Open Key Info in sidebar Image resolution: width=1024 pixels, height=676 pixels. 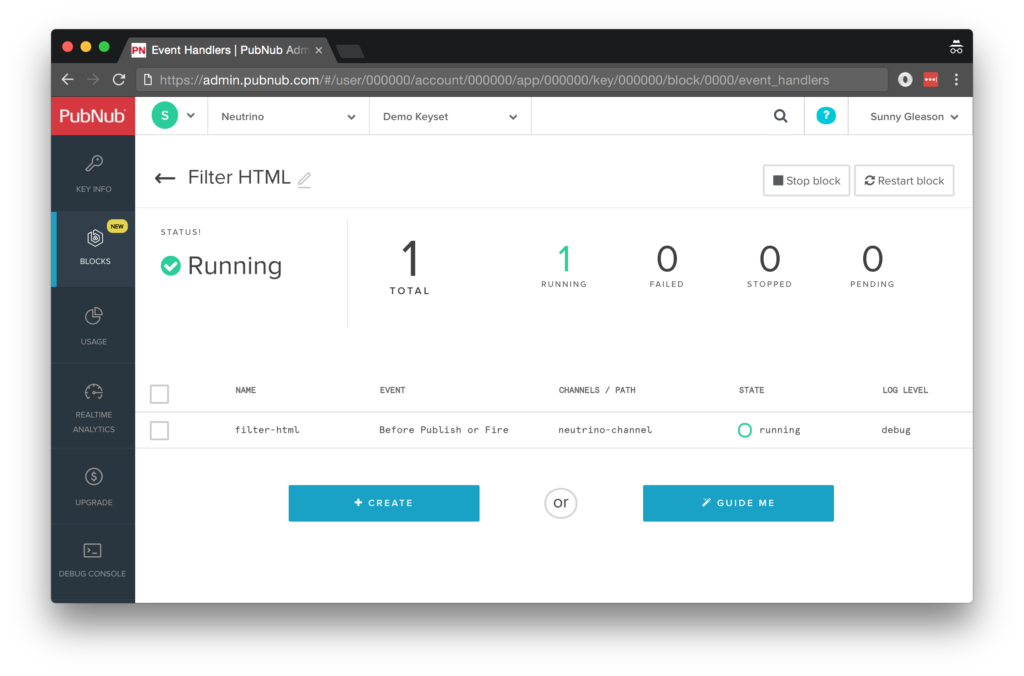93,173
